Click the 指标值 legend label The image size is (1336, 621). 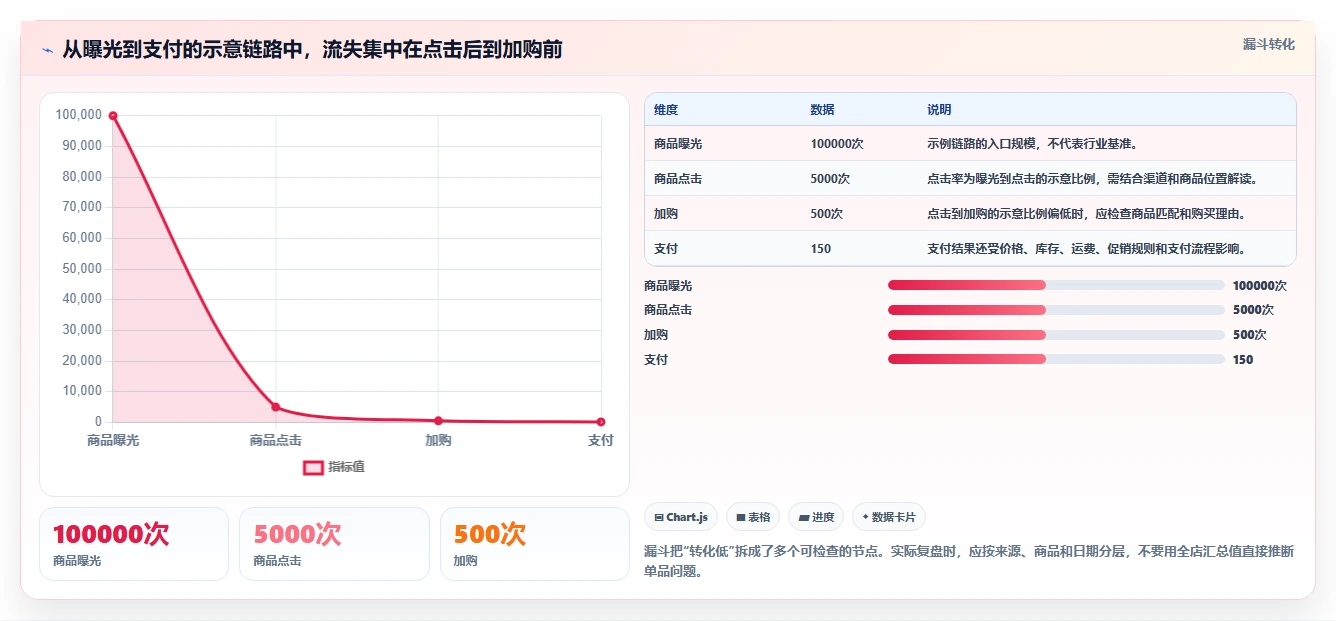pos(347,467)
